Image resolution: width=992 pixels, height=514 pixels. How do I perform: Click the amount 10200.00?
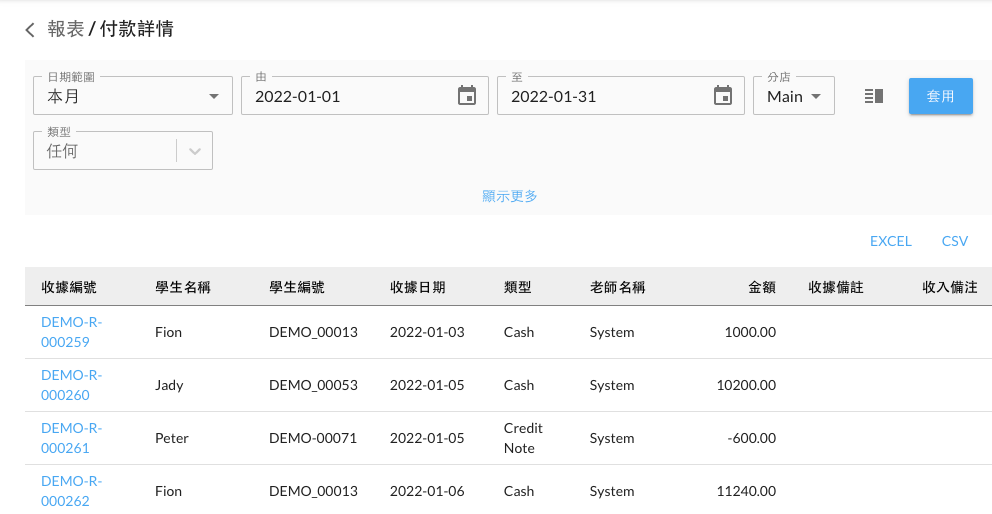click(x=746, y=385)
